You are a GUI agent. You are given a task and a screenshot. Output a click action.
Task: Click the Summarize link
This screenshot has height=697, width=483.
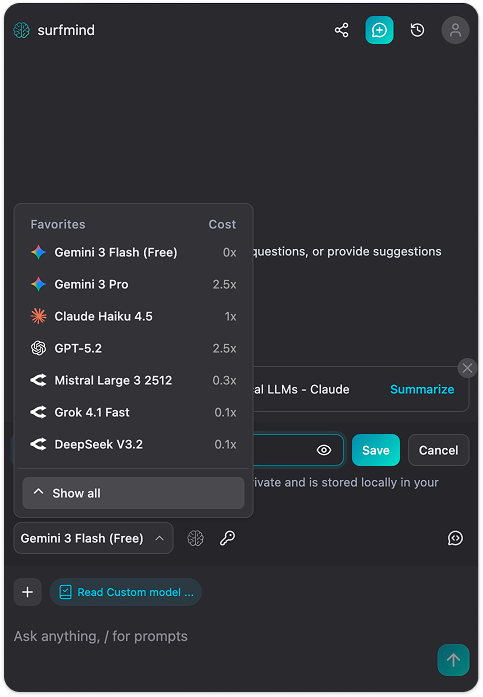[422, 389]
